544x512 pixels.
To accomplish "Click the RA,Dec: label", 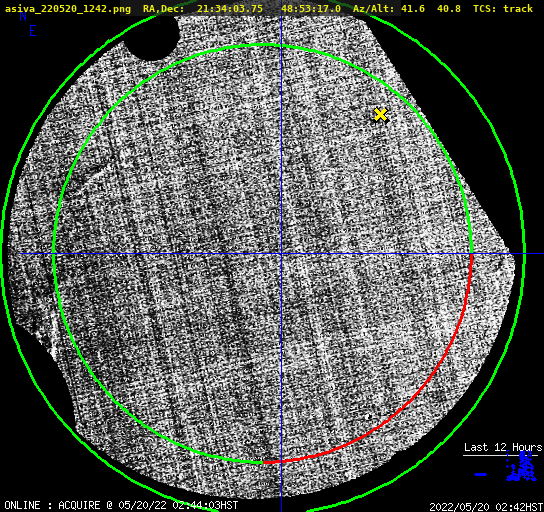I will coord(164,9).
